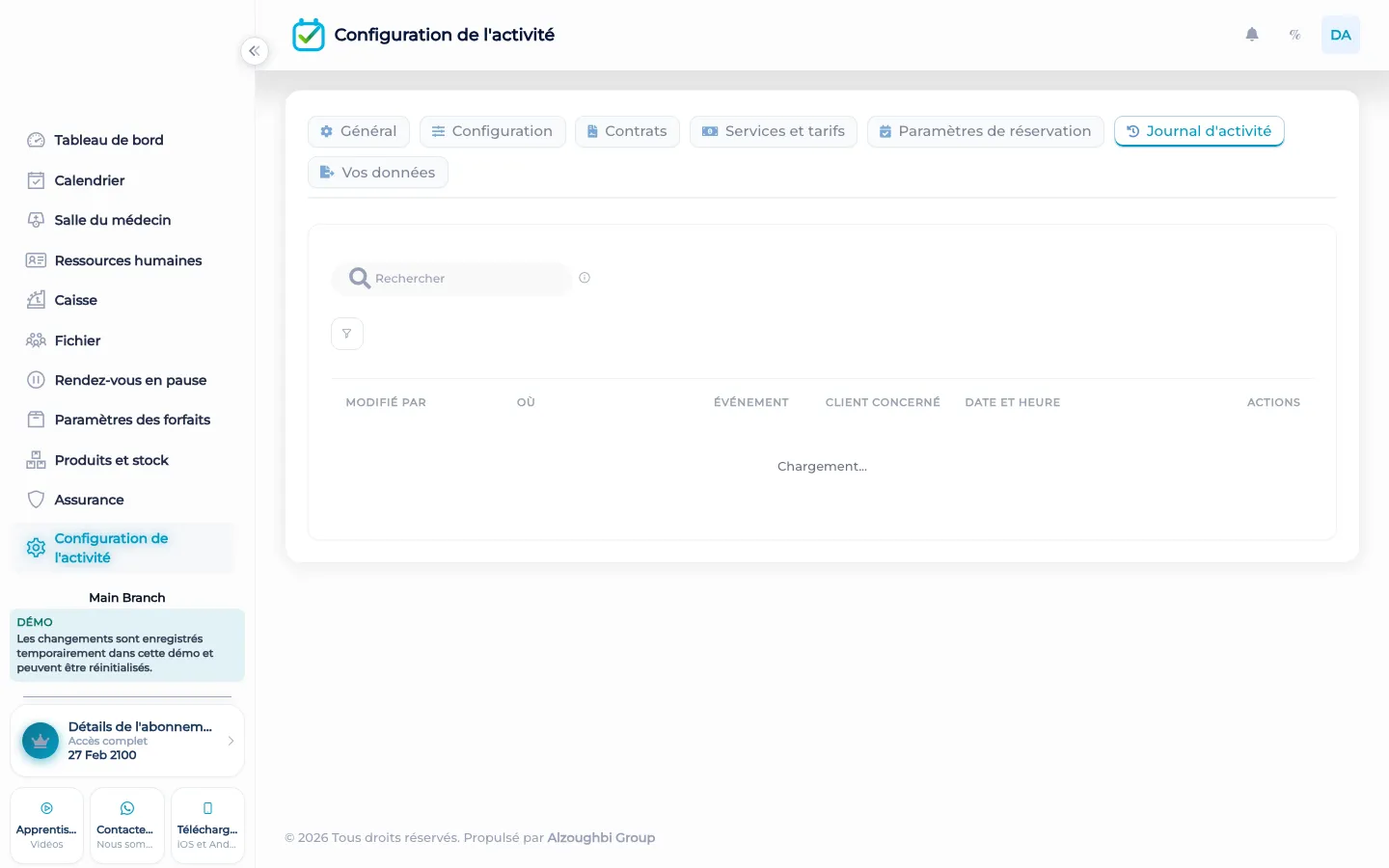Click the Téléchargement iOS et Android button
The height and width of the screenshot is (868, 1389).
207,826
